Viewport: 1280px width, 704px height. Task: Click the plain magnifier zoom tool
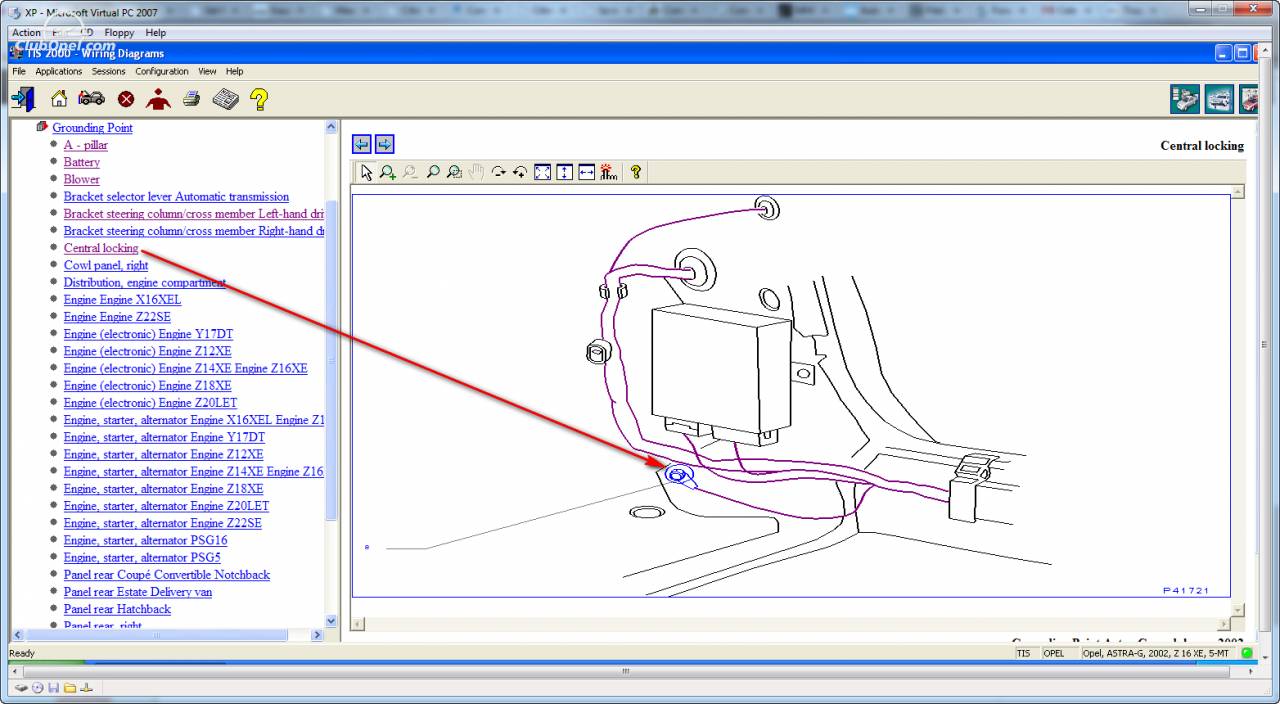[x=432, y=172]
